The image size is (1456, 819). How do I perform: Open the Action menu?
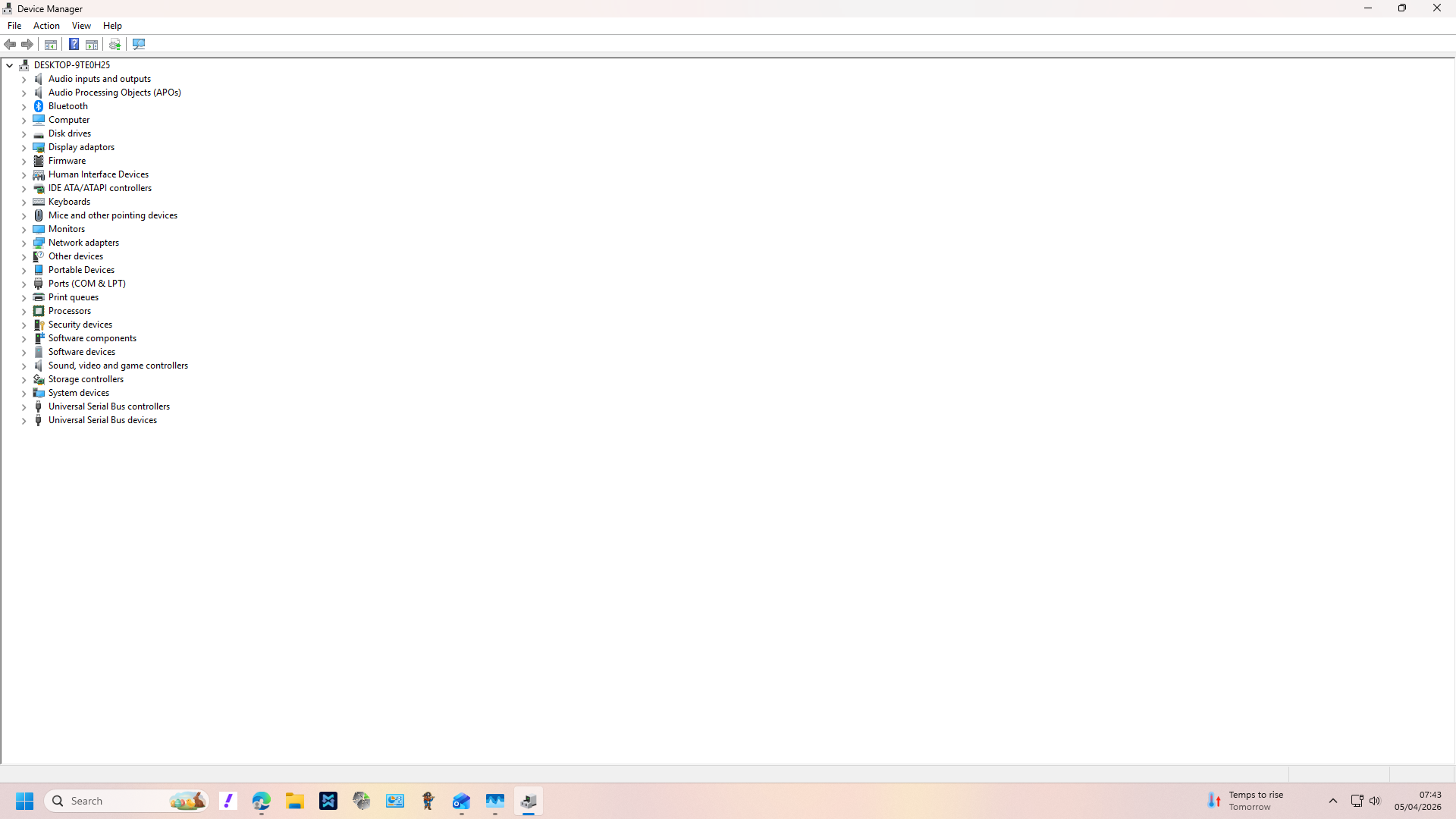[46, 26]
